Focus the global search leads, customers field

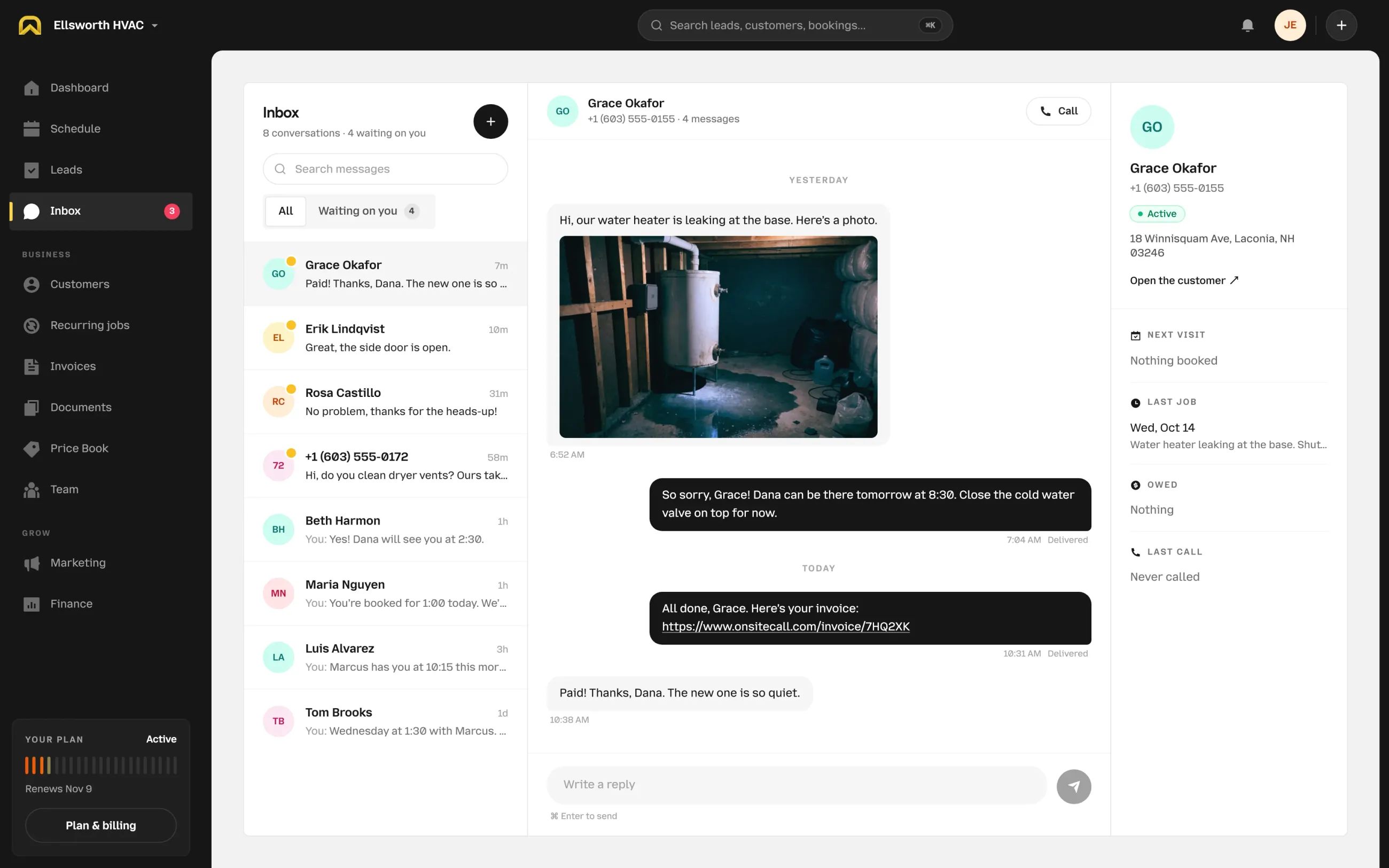pyautogui.click(x=795, y=25)
